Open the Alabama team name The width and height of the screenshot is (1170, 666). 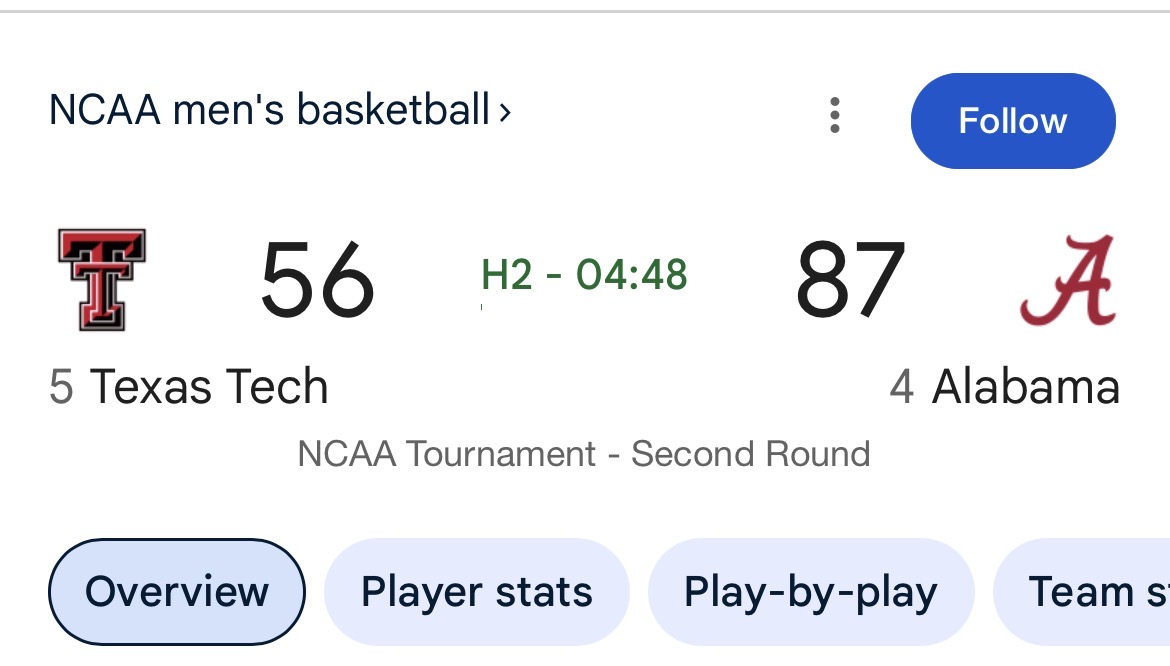tap(1026, 386)
